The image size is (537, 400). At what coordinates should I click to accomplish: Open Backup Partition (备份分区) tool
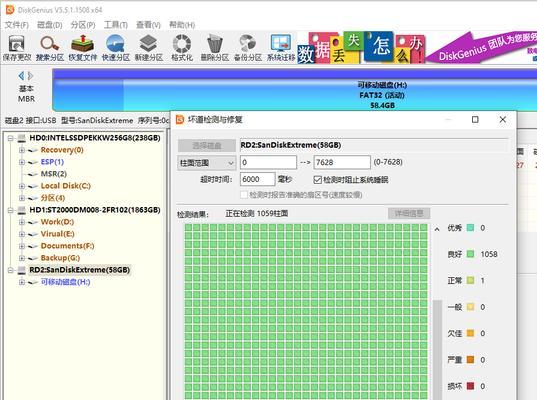tap(248, 48)
